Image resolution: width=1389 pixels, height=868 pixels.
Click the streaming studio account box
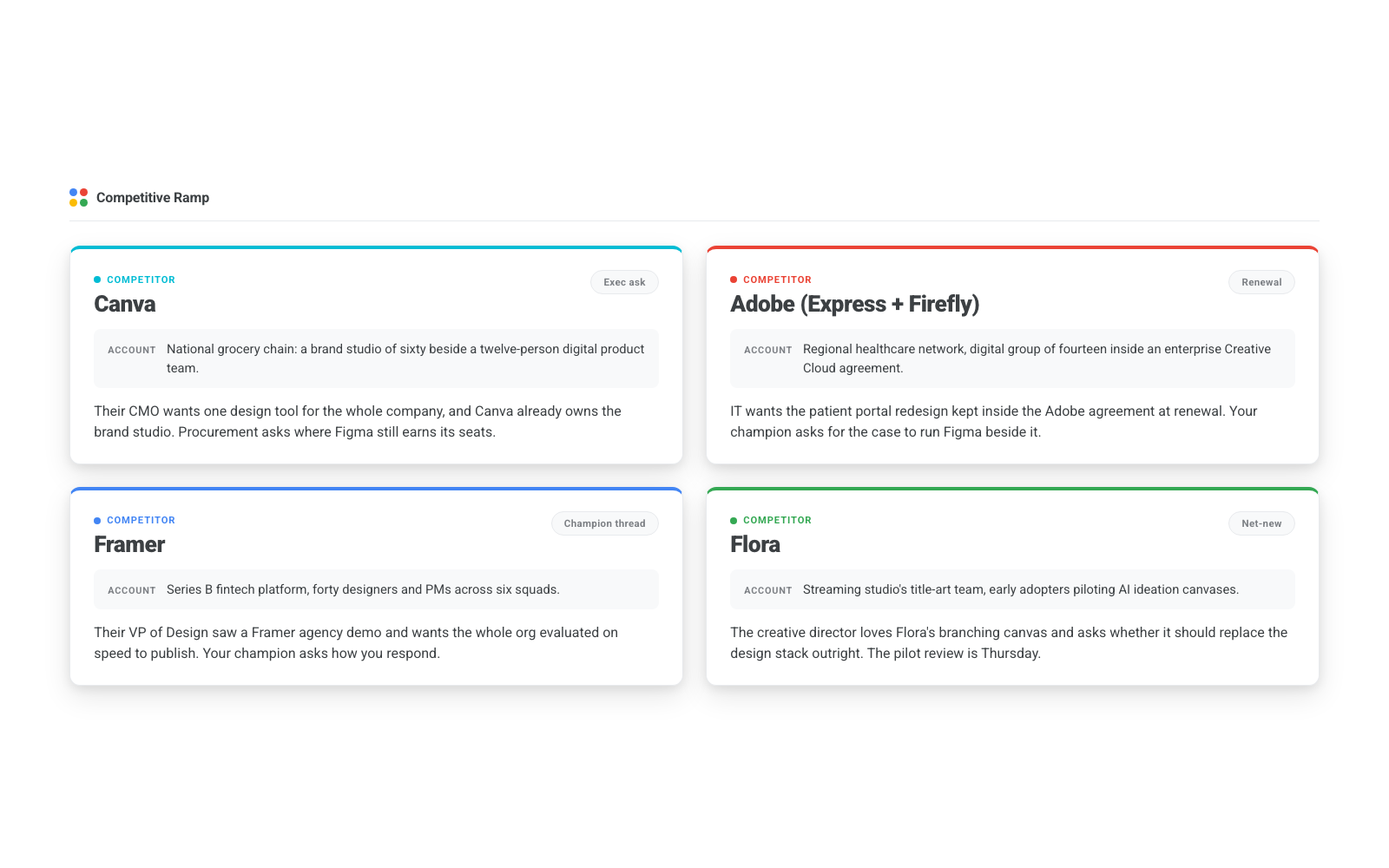(x=1012, y=589)
